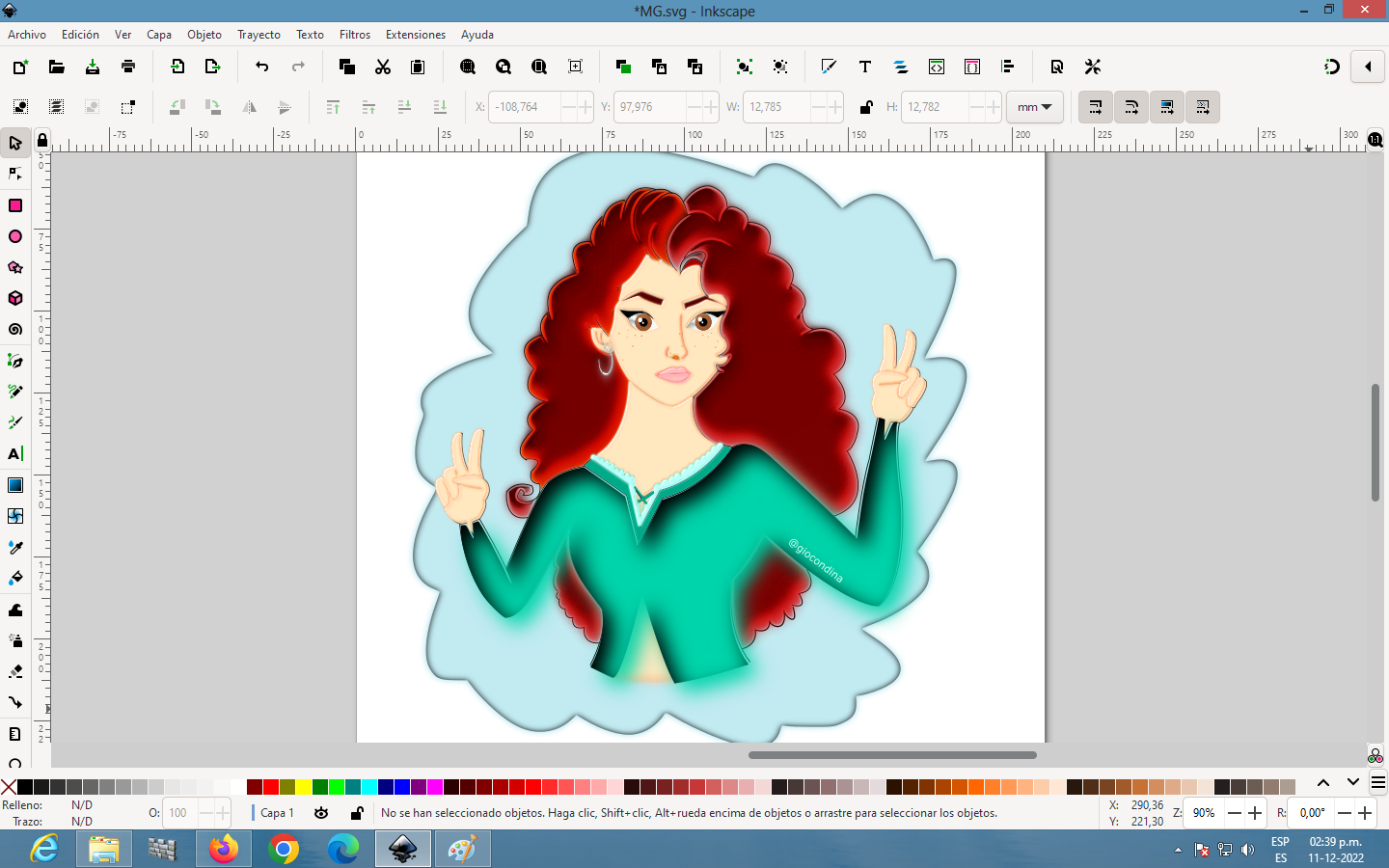This screenshot has height=868, width=1389.
Task: Open the Extensiones menu
Action: [x=416, y=34]
